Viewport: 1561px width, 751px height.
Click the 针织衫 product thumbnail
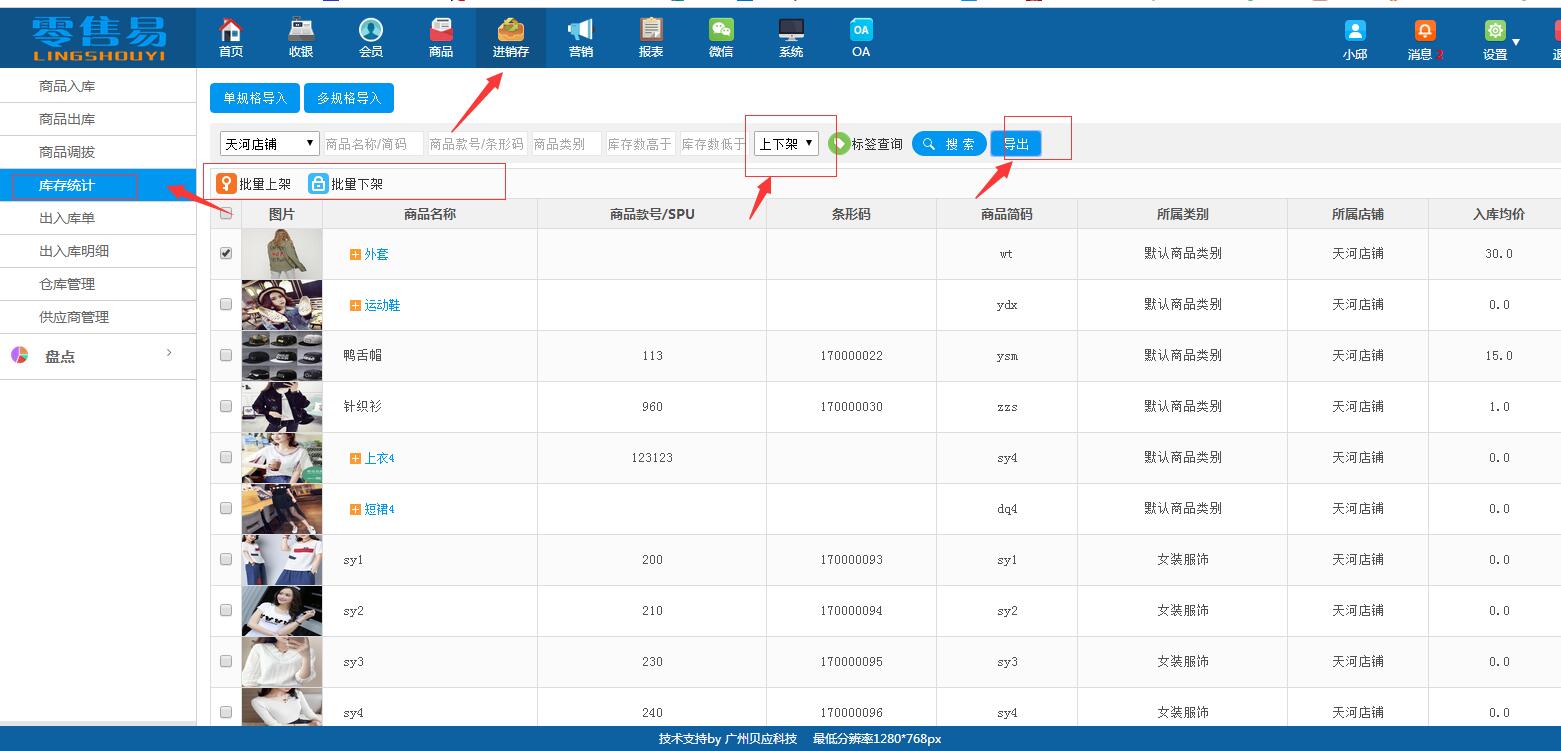point(281,406)
